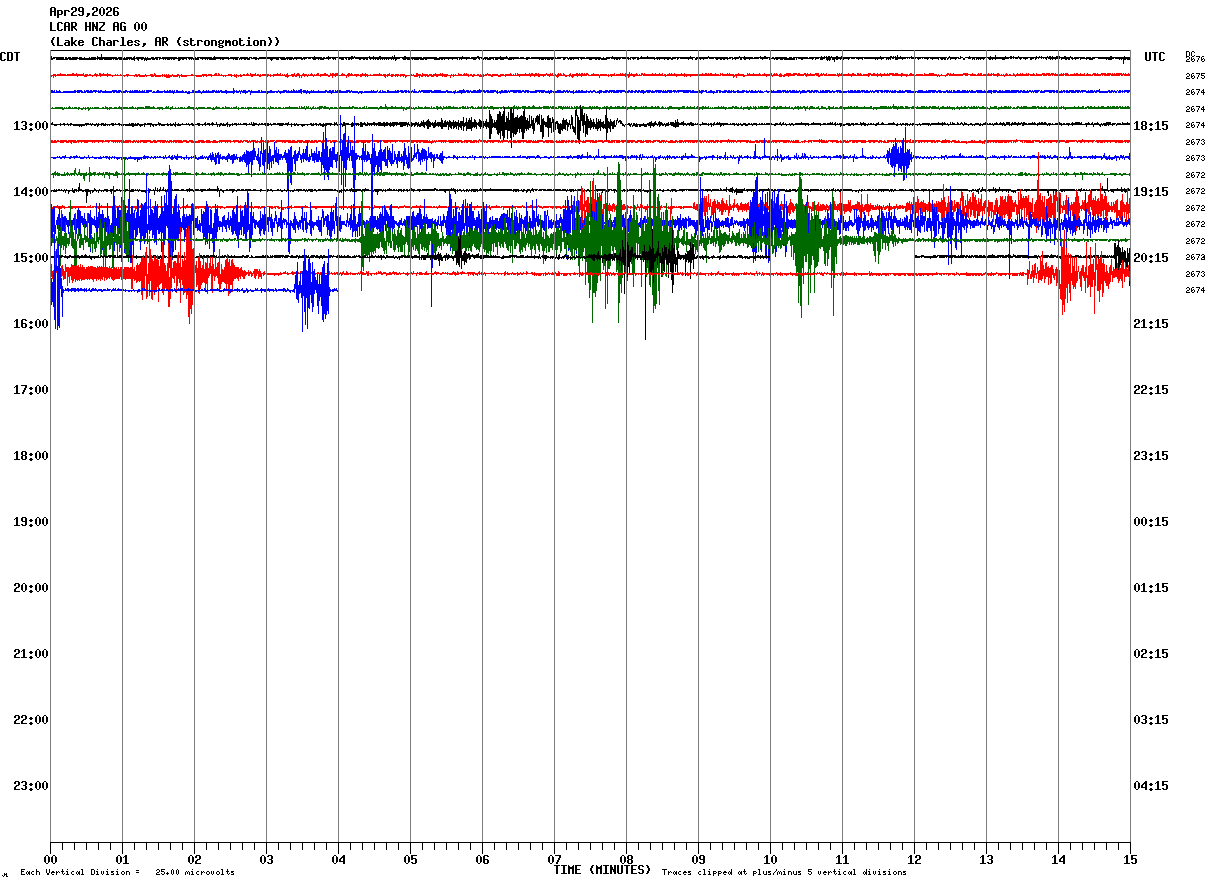1210x886 pixels.
Task: Click the DC column header at top right
Action: coord(1190,54)
